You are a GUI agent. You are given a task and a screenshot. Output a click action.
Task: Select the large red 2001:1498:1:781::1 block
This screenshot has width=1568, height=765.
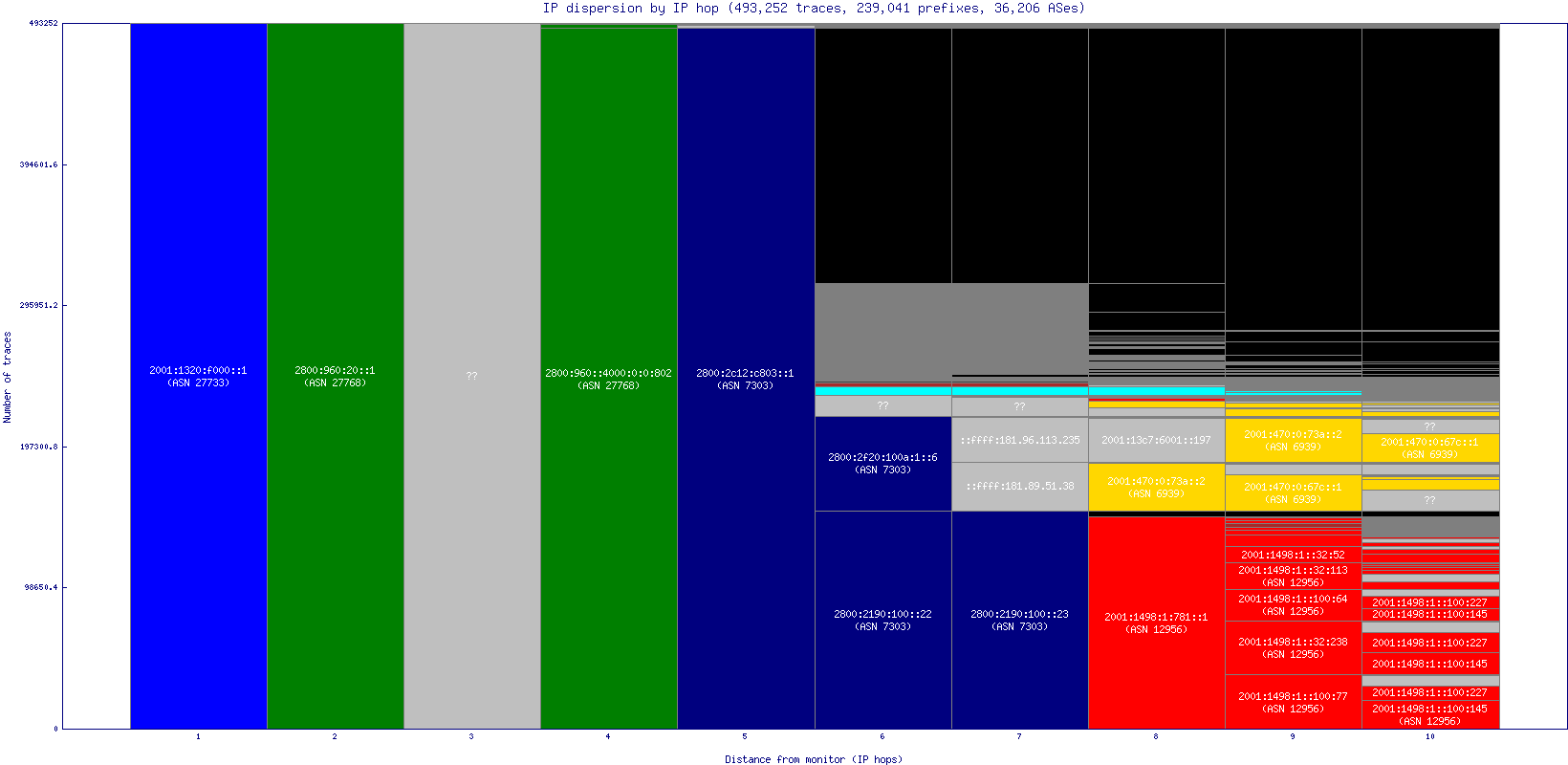(x=1156, y=623)
